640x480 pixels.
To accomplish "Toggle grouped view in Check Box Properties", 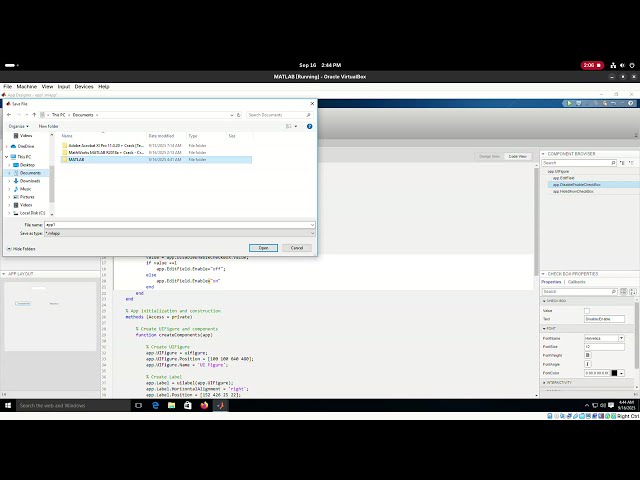I will click(624, 291).
